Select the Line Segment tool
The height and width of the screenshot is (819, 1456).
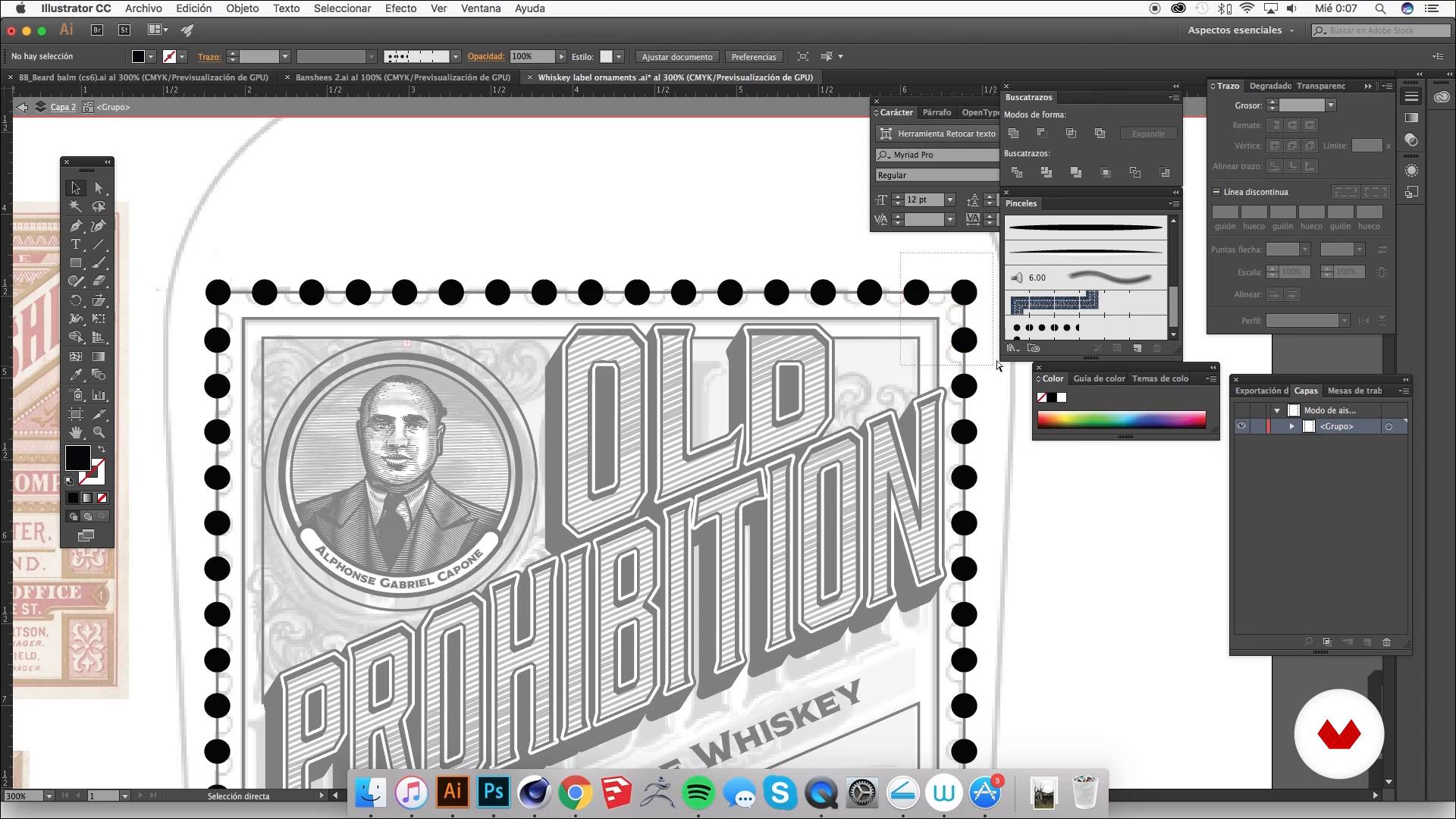point(99,244)
